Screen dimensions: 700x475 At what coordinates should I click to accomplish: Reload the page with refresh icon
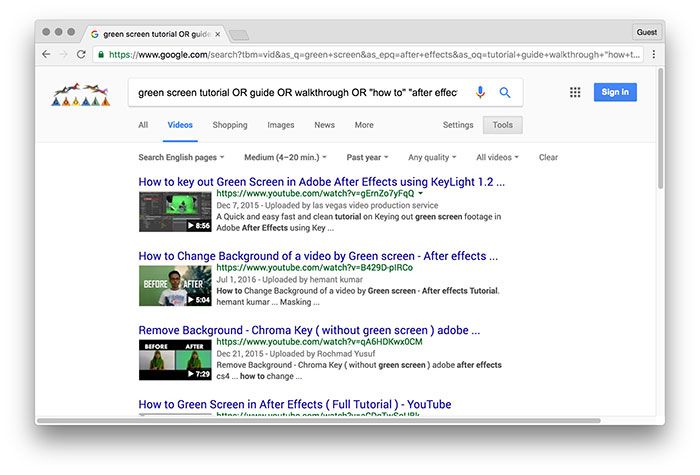pyautogui.click(x=81, y=54)
